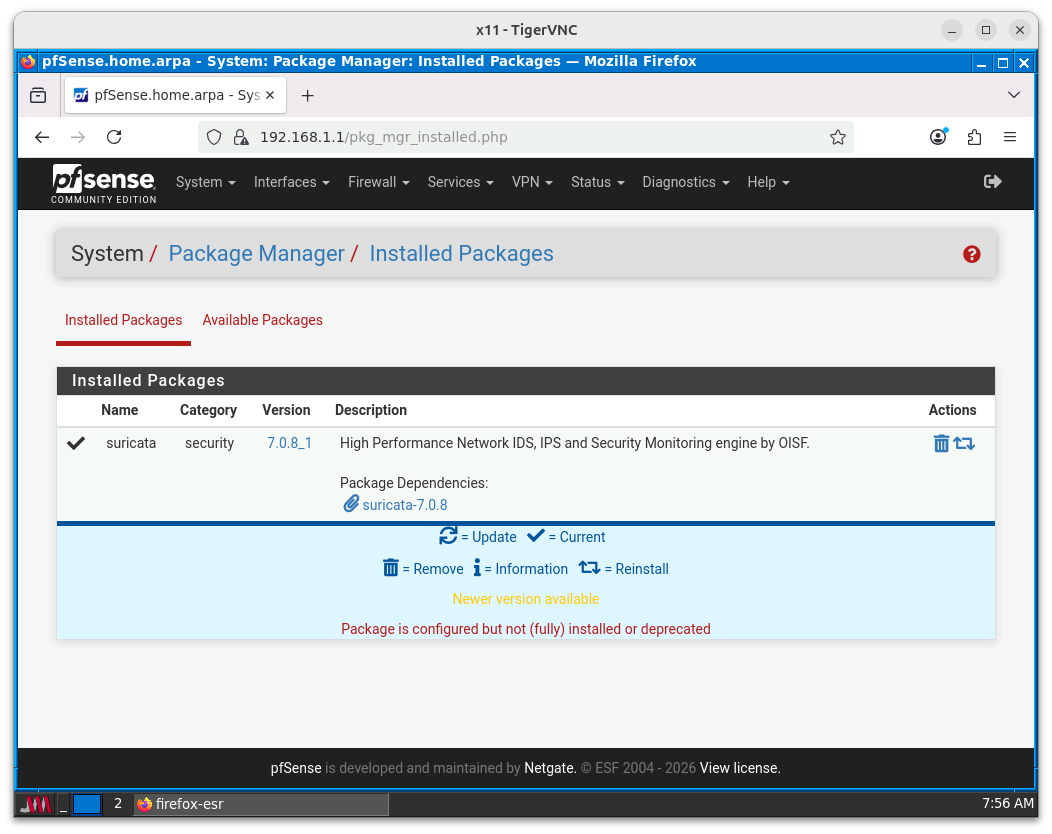The height and width of the screenshot is (834, 1052).
Task: Click the taskbar clock showing 7:56 AM
Action: click(x=1007, y=804)
